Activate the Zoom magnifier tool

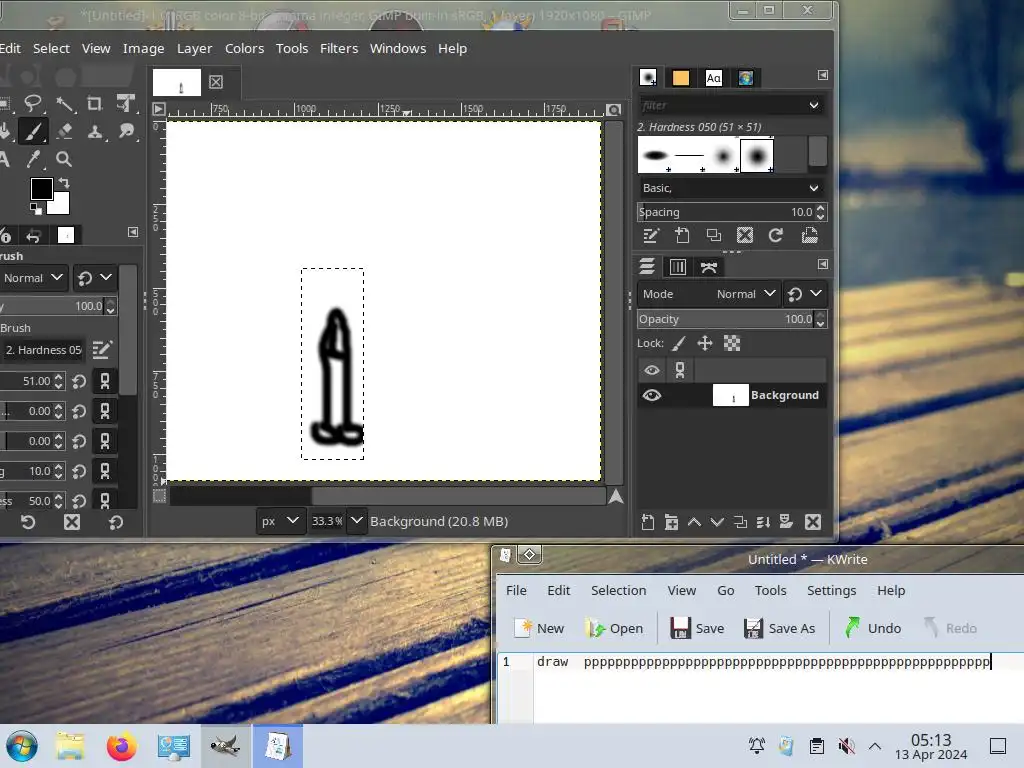64,159
